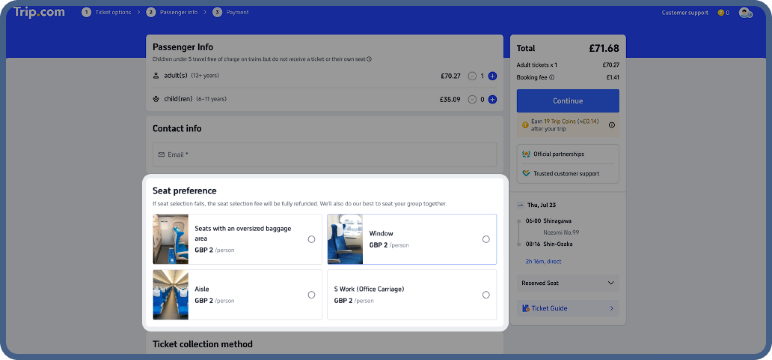Increase adult passenger count
Image resolution: width=772 pixels, height=360 pixels.
[x=492, y=76]
